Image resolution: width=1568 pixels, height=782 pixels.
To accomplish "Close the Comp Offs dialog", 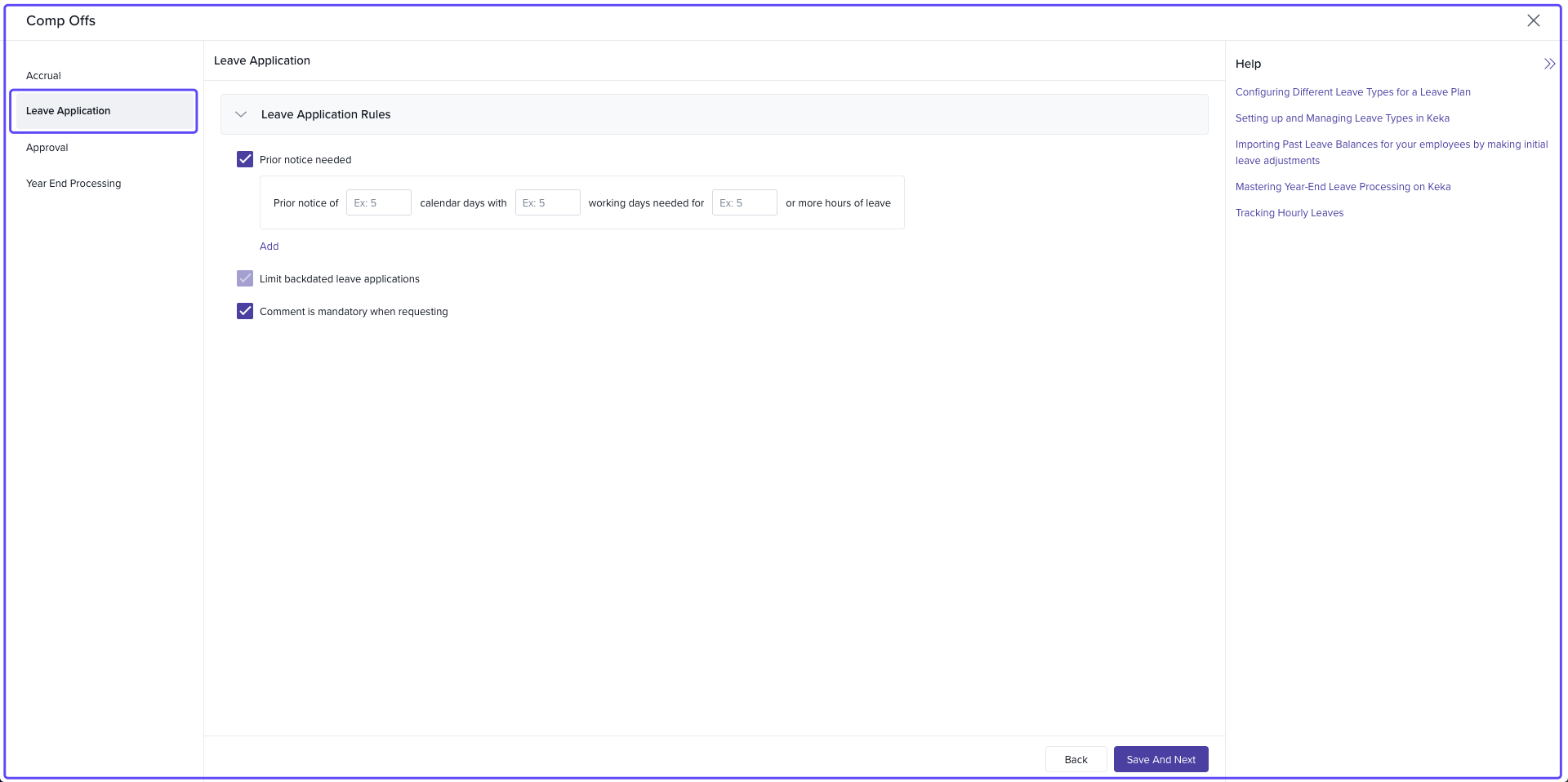I will pos(1533,20).
